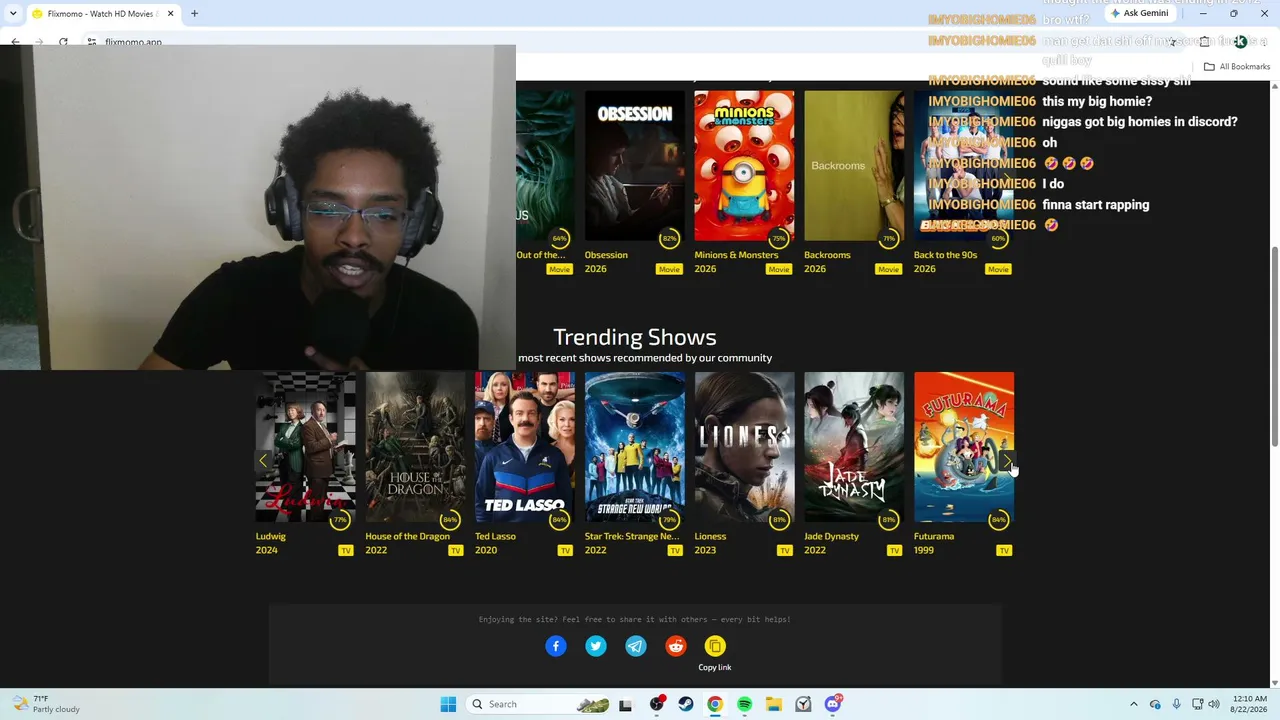The image size is (1280, 720).
Task: Click the Movie badge under Obsession
Action: tap(669, 269)
